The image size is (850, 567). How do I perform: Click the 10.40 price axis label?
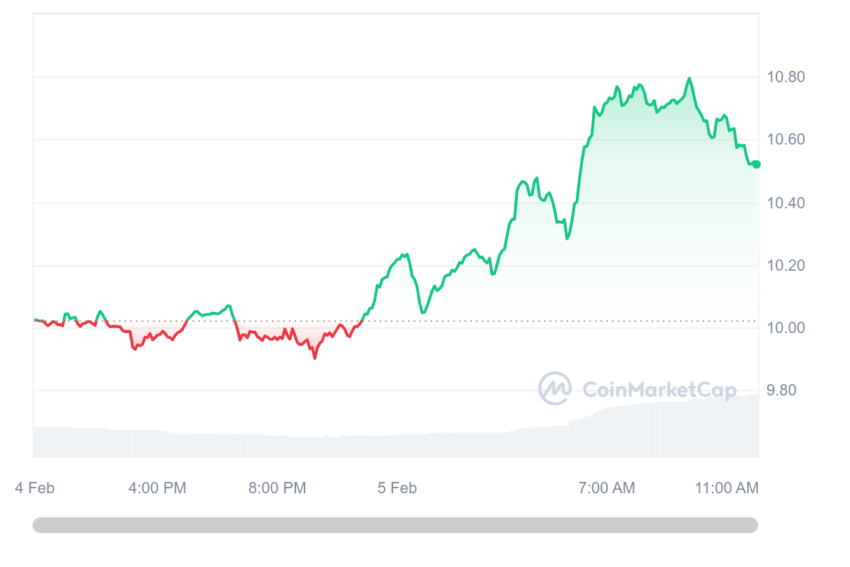point(785,203)
